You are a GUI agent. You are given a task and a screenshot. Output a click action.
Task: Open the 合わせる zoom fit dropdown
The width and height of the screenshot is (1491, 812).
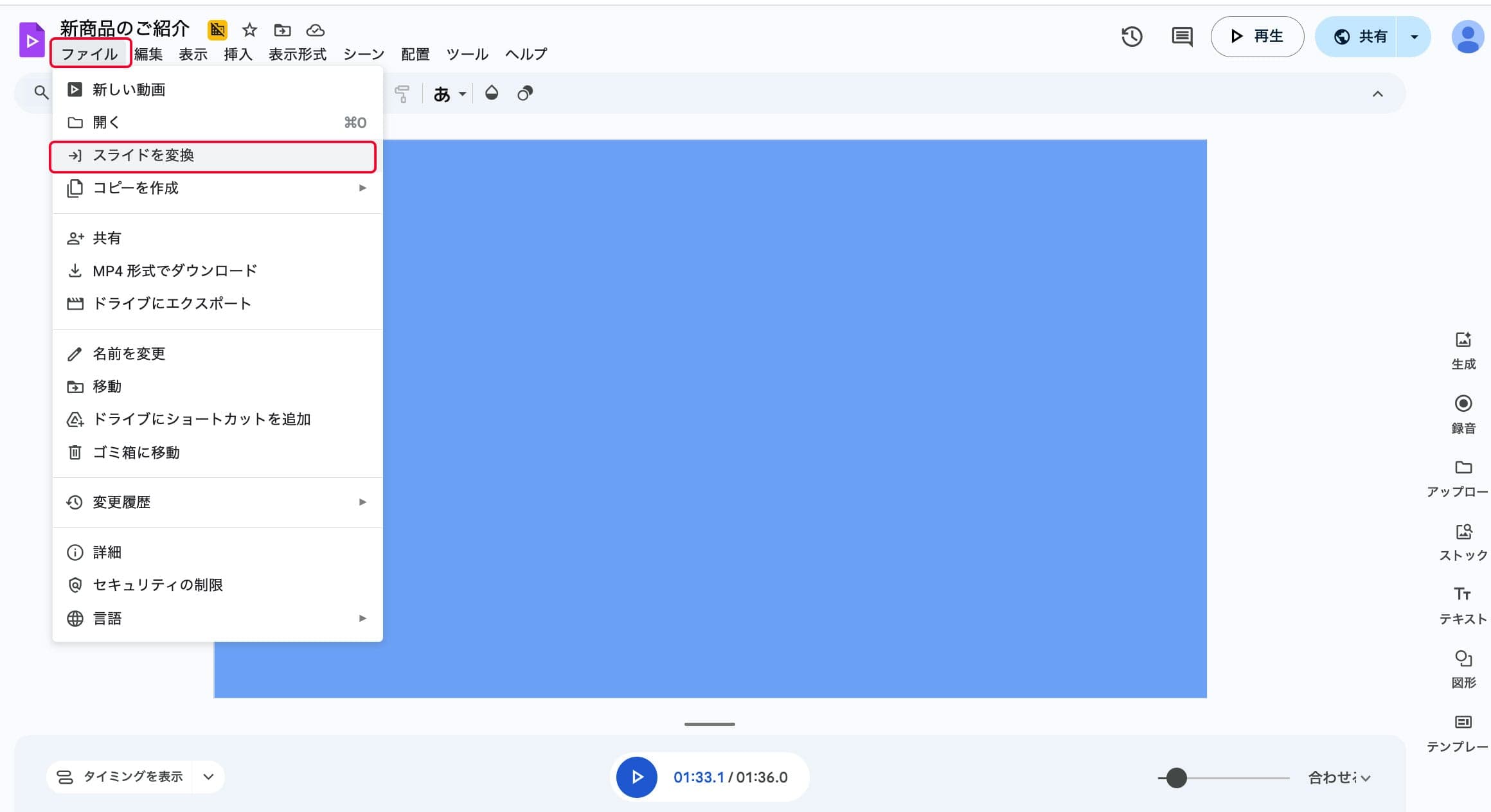click(1339, 777)
